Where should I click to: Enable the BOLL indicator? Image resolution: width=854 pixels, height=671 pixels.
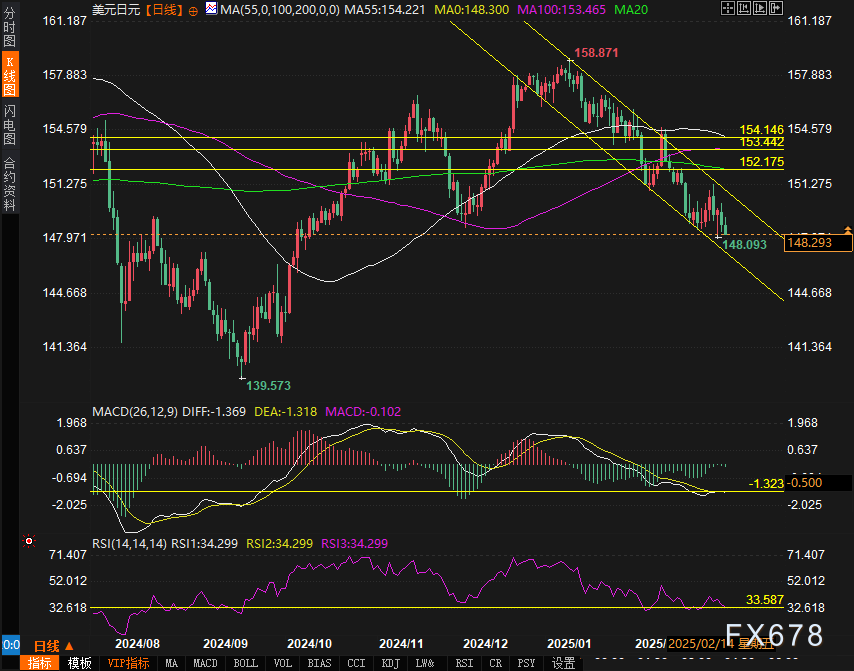245,663
